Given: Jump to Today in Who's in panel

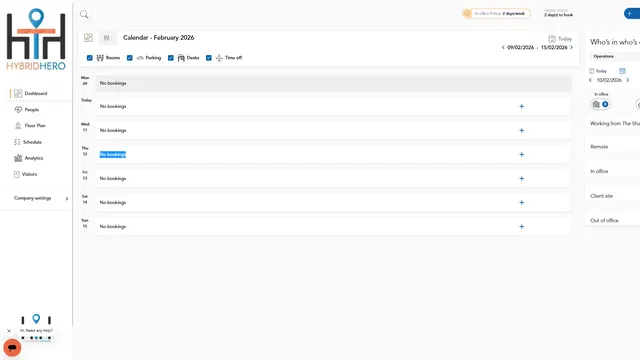Looking at the screenshot, I should pos(598,71).
